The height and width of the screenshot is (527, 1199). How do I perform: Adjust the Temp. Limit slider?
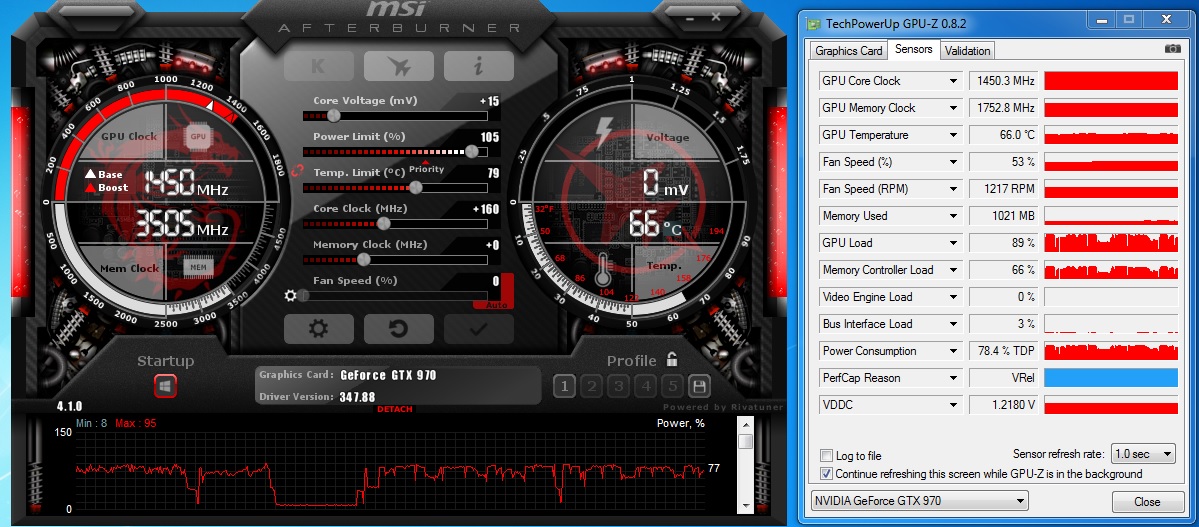[416, 187]
